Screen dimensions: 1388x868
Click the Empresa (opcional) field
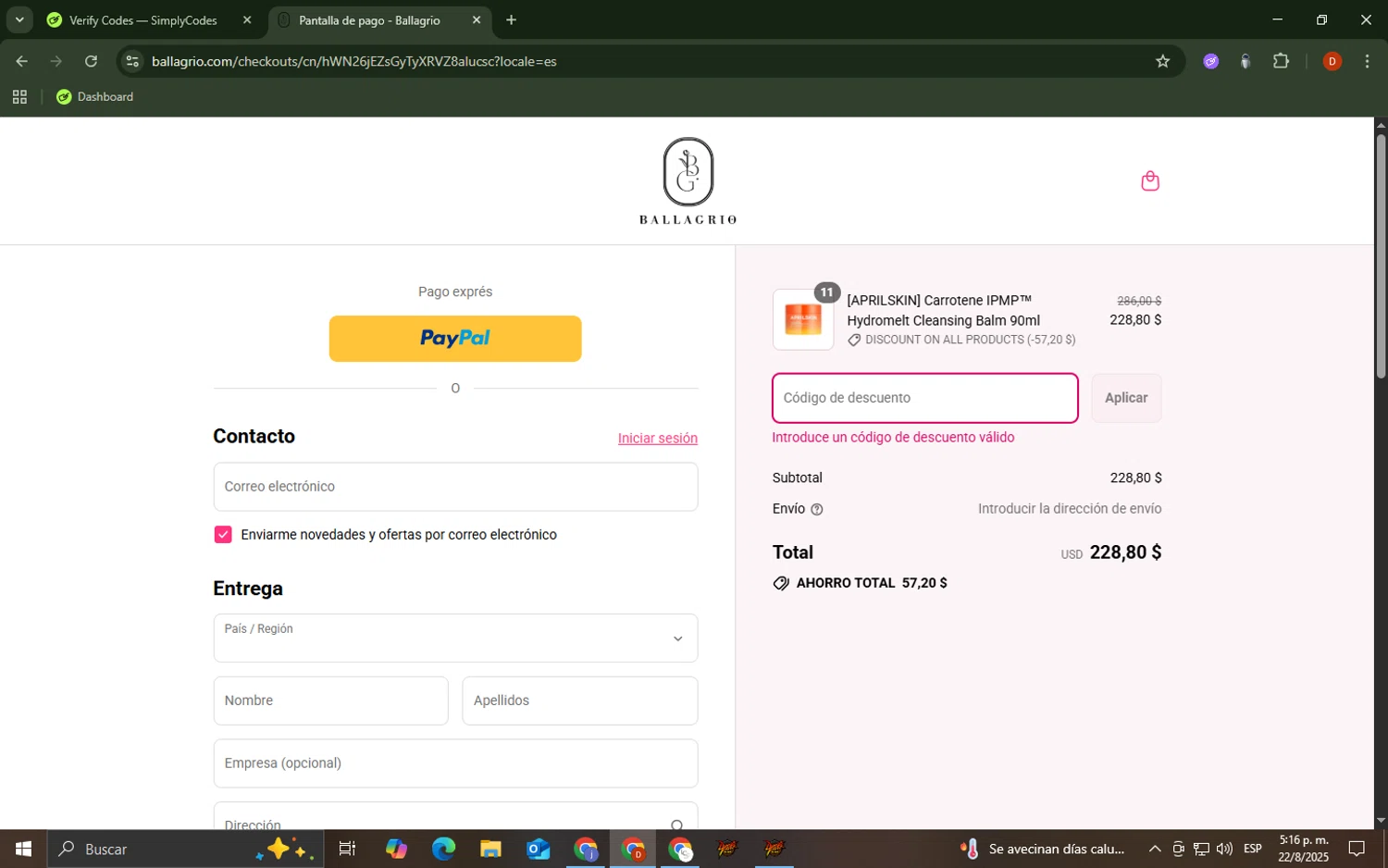455,763
